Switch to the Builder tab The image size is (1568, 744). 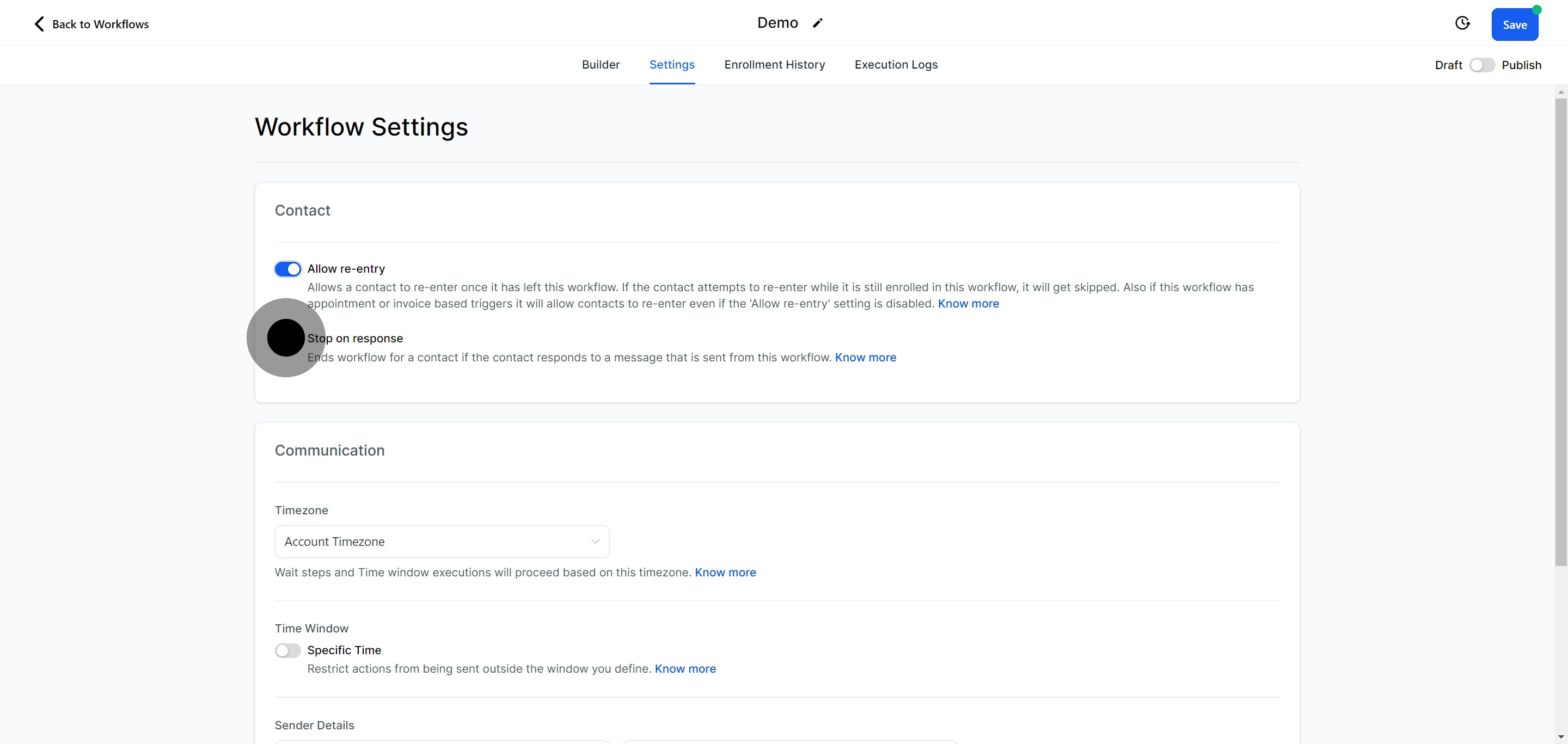click(600, 64)
